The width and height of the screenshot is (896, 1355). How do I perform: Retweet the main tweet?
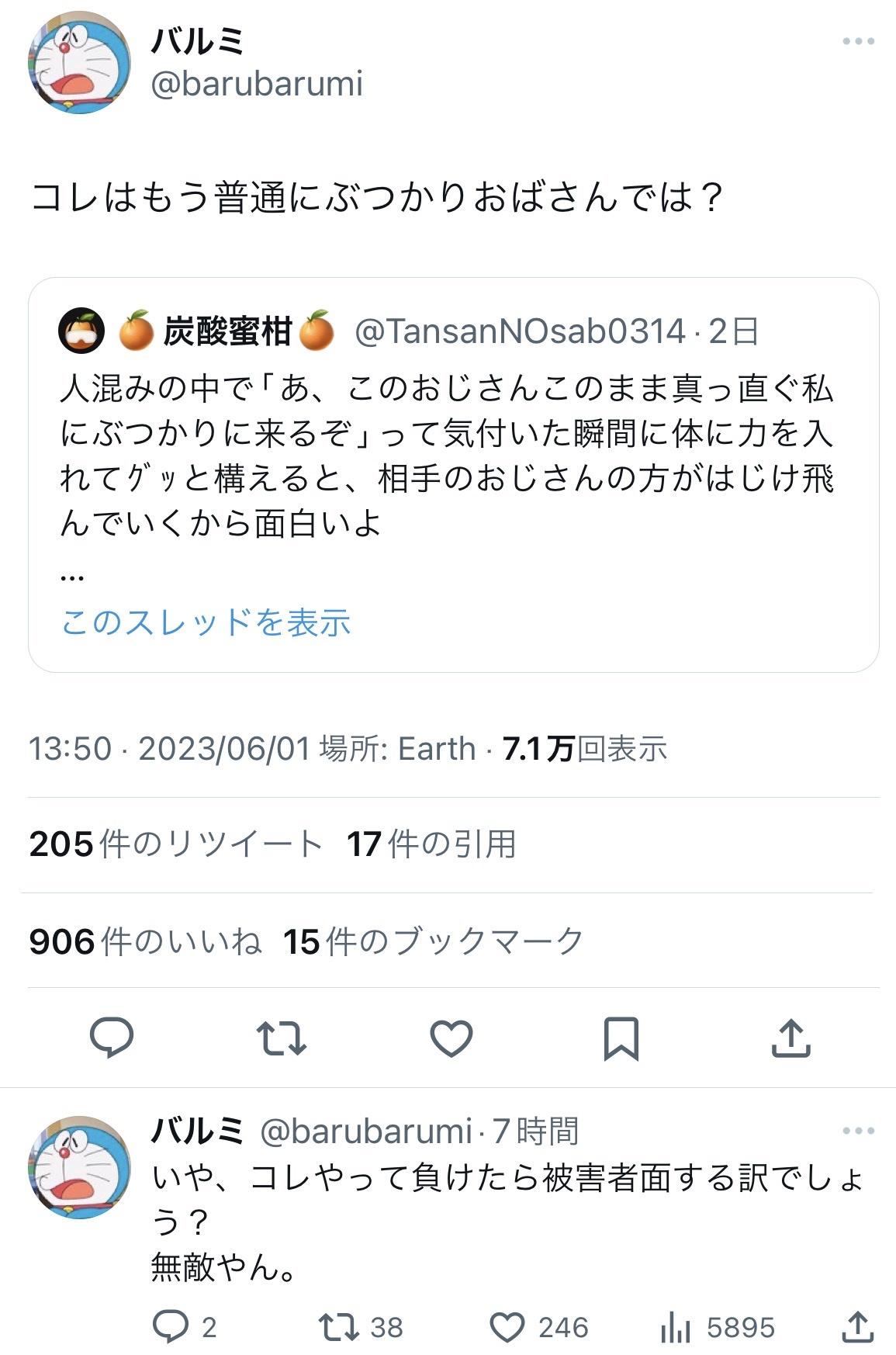click(281, 1038)
